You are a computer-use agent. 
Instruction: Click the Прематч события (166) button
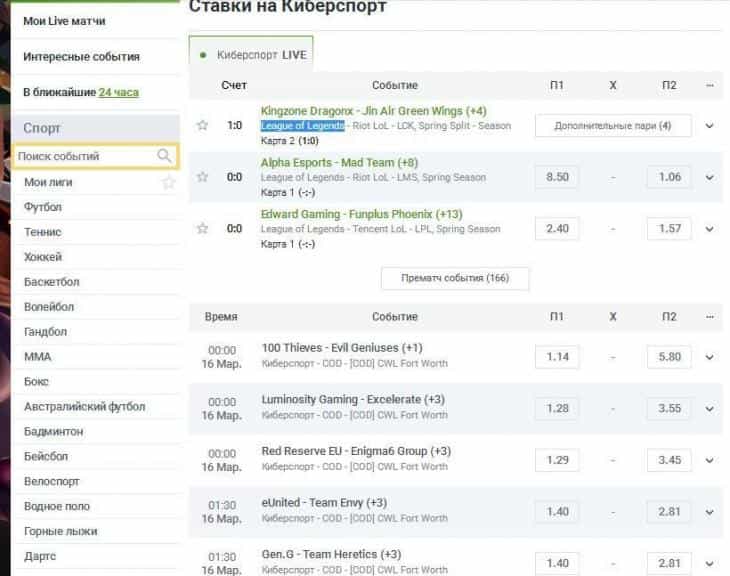(455, 277)
